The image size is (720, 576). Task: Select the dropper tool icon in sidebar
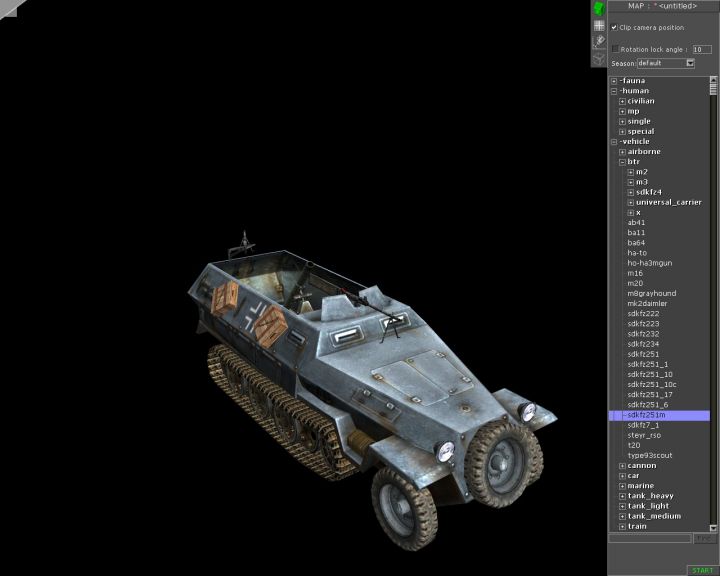click(x=599, y=42)
